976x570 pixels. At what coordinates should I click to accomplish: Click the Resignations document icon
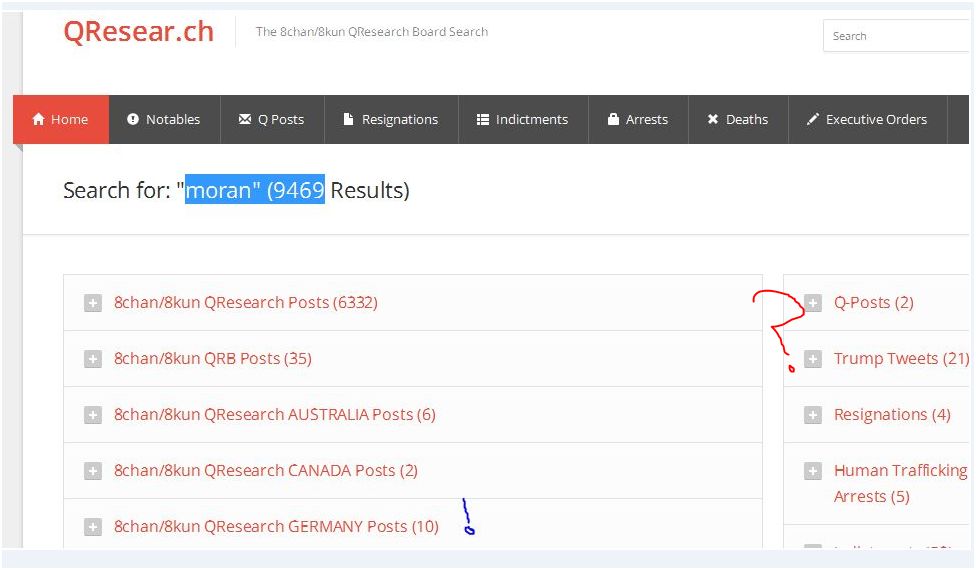point(349,119)
